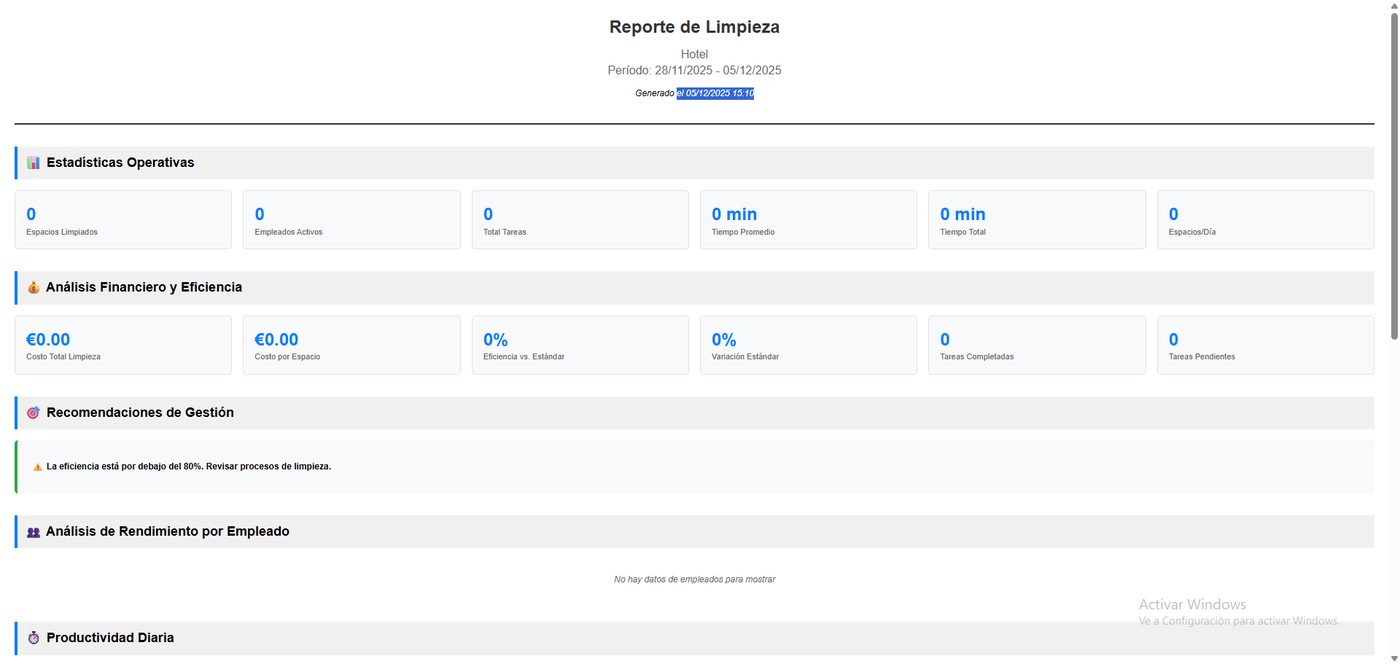The width and height of the screenshot is (1400, 664).
Task: Click the Espacios/Día card
Action: [1266, 220]
